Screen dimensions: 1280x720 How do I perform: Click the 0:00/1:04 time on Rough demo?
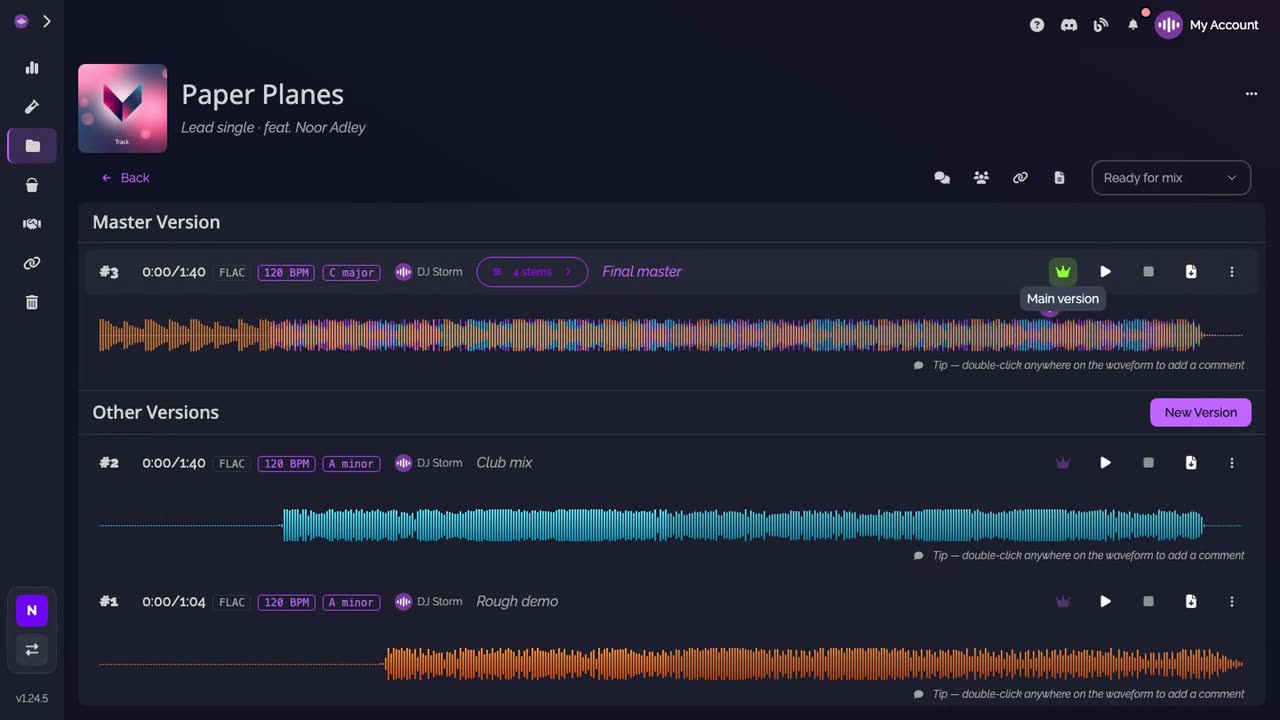[x=174, y=602]
